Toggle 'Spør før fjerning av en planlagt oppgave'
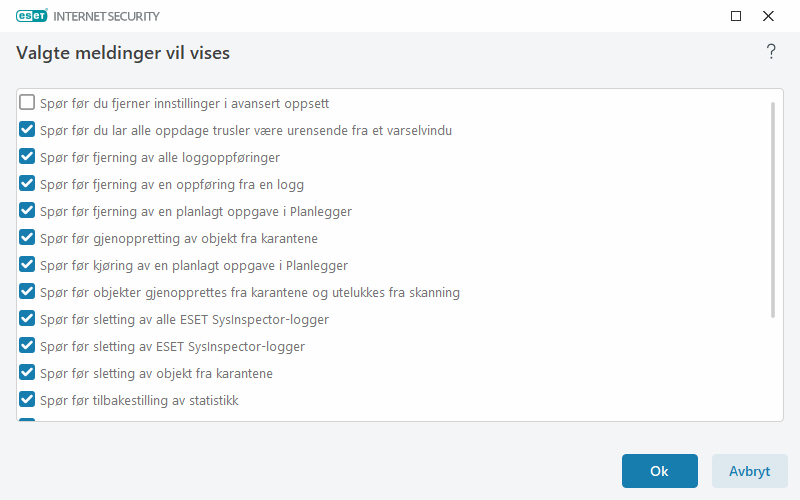The height and width of the screenshot is (500, 800). tap(28, 211)
